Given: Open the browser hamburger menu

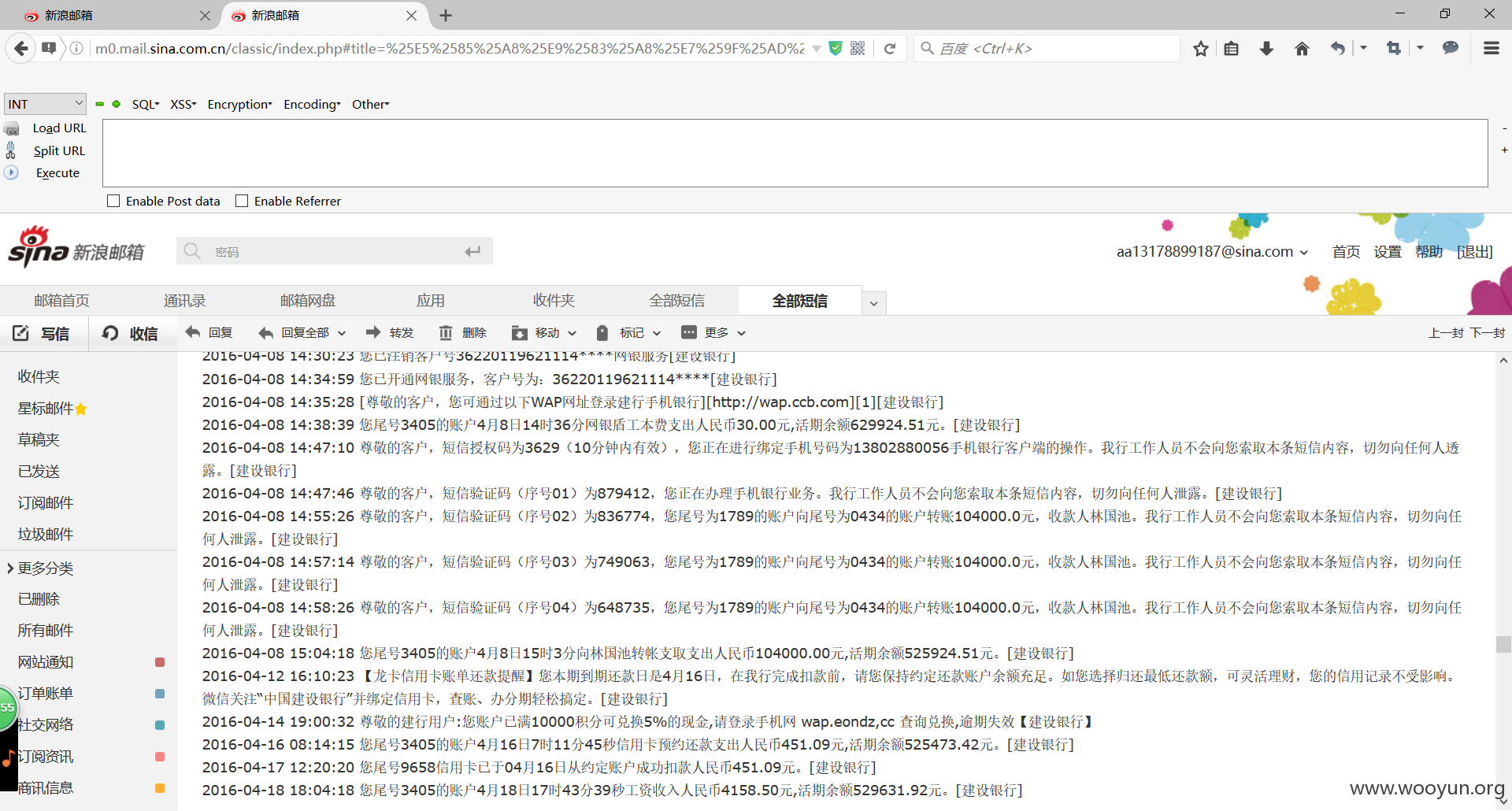Looking at the screenshot, I should point(1492,49).
